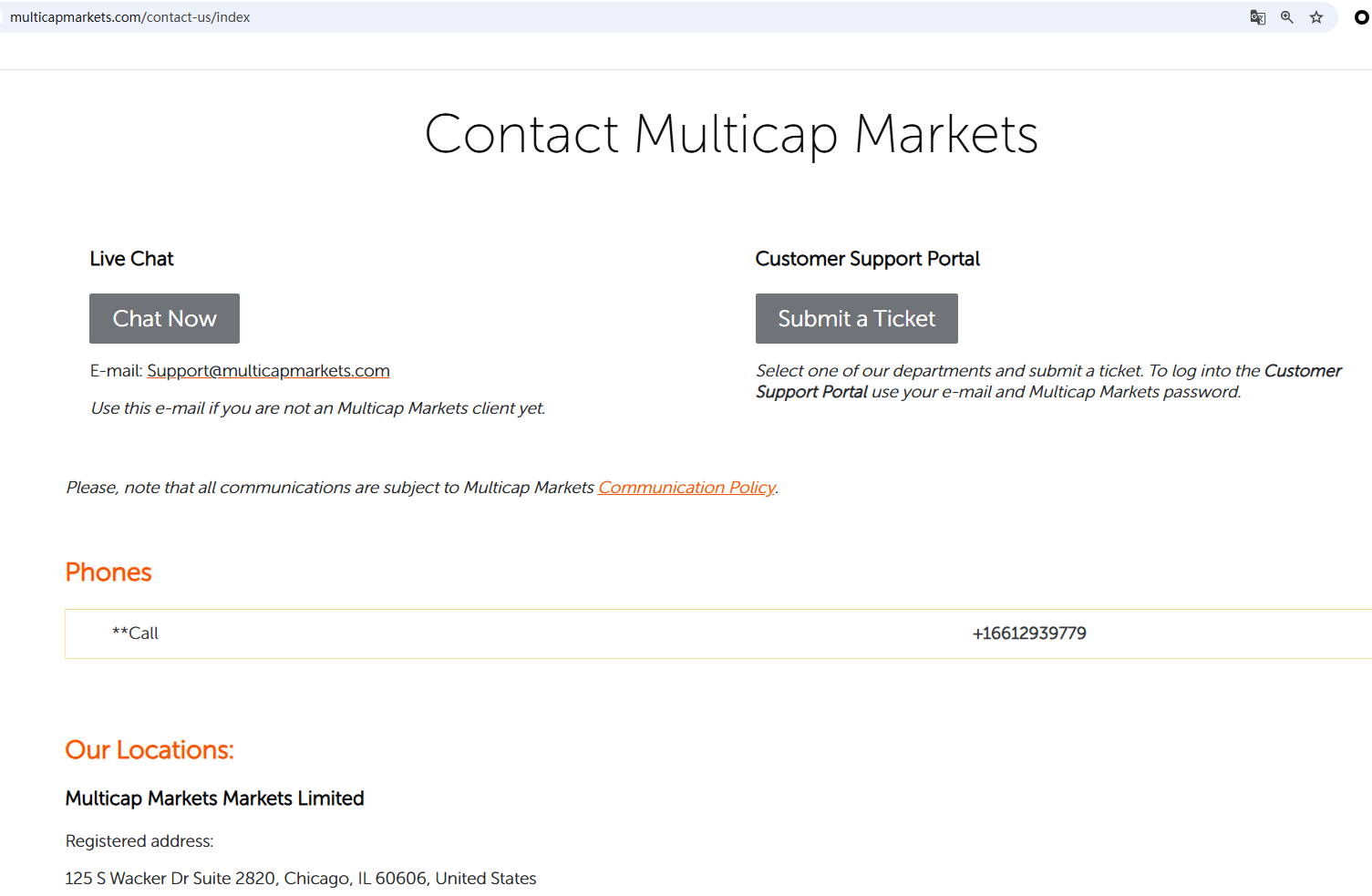Click the Customer Support Portal heading
Screen dimensions: 1372x896
click(868, 259)
